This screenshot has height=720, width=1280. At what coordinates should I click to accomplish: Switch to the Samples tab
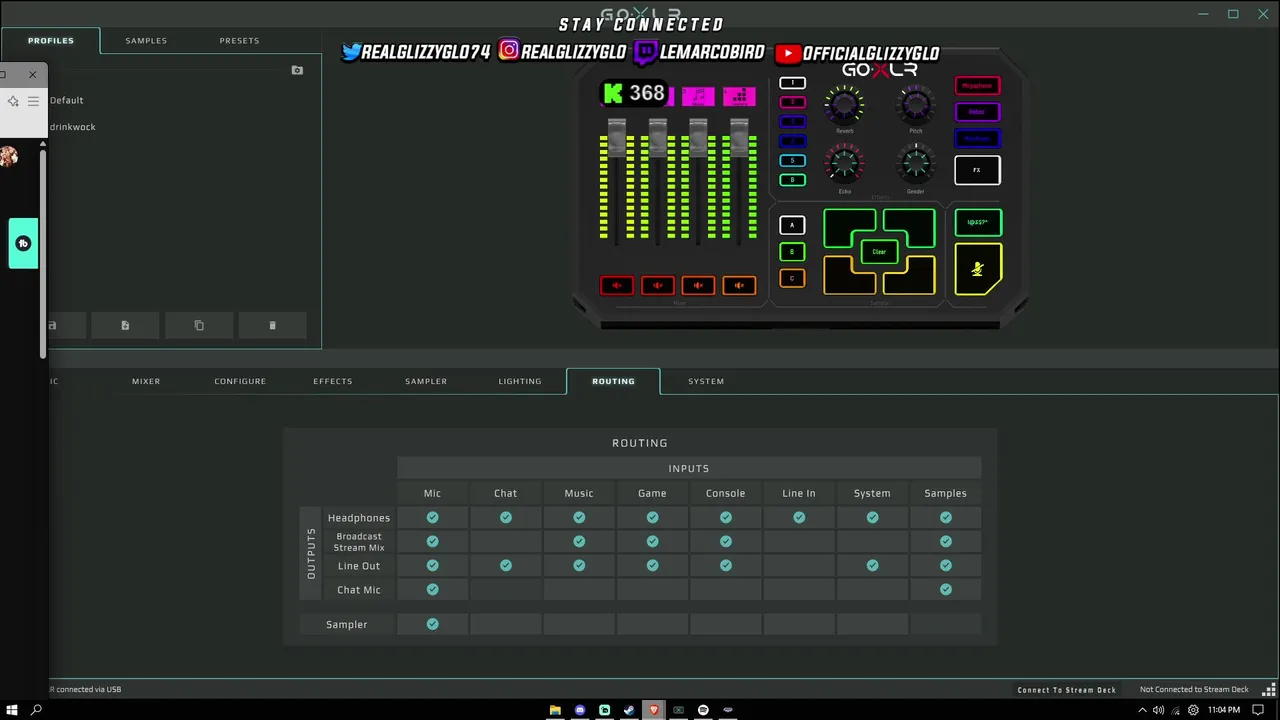(x=146, y=41)
